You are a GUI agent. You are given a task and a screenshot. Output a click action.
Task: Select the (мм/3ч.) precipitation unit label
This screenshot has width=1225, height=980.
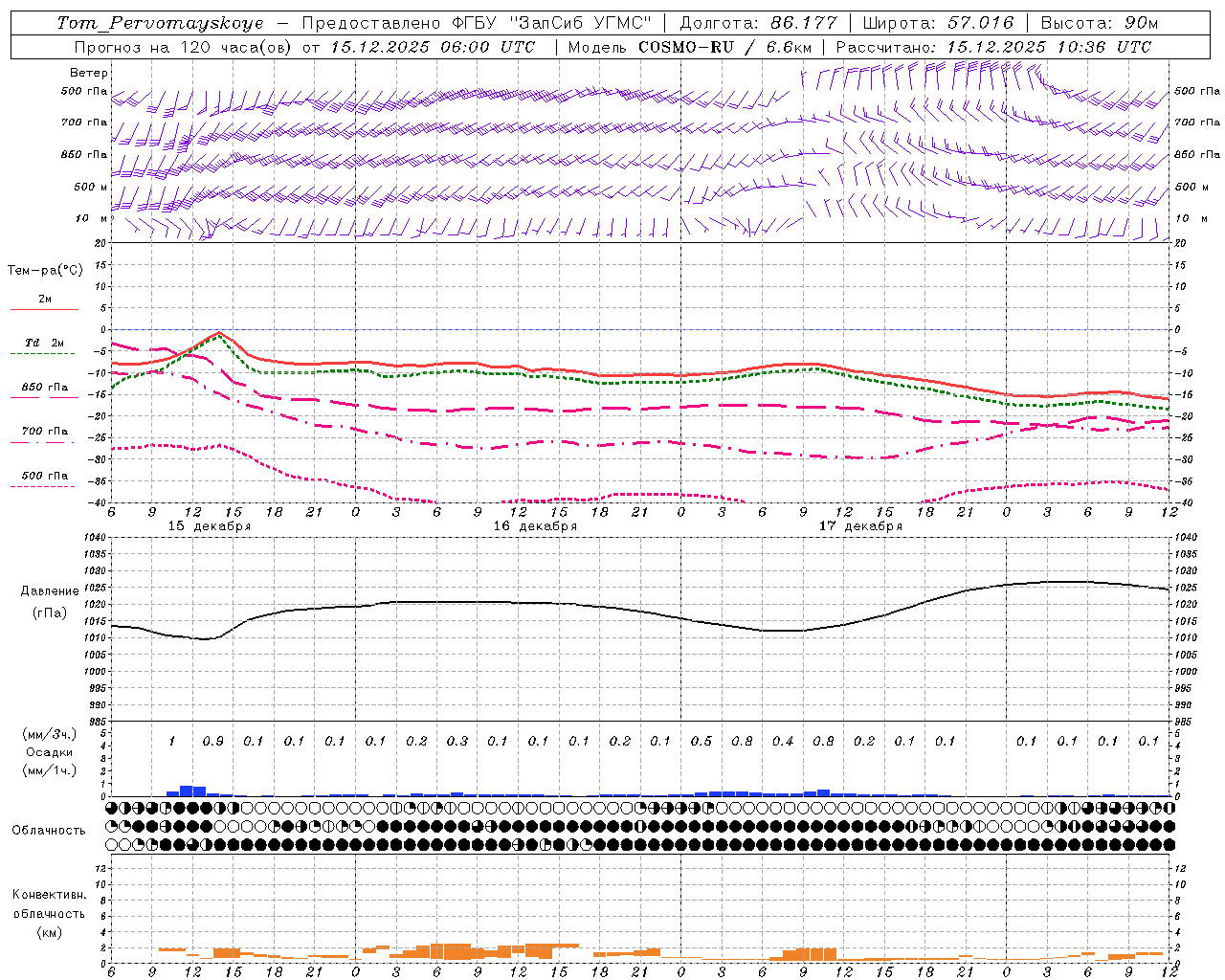(x=49, y=734)
